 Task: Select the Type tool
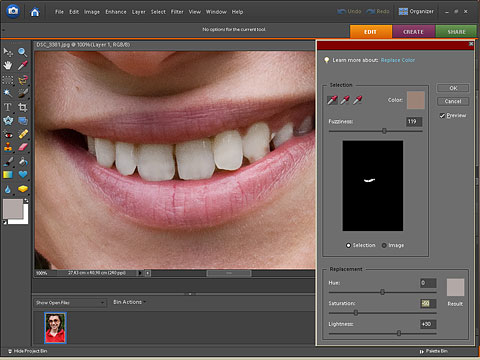(x=8, y=107)
